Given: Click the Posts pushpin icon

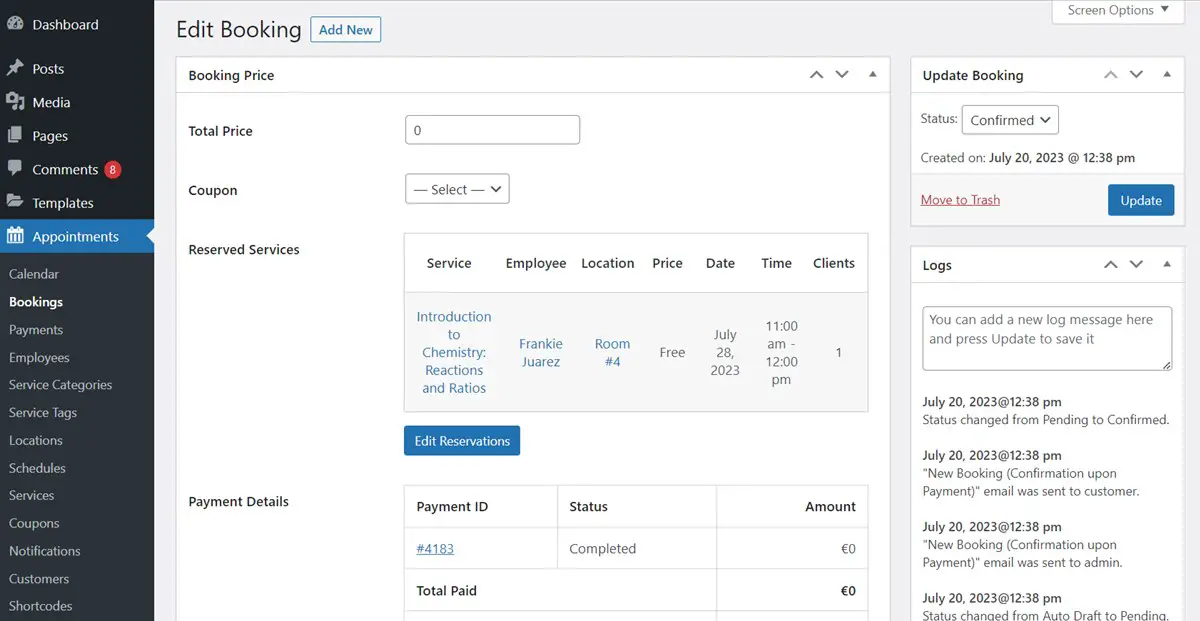Looking at the screenshot, I should tap(15, 68).
